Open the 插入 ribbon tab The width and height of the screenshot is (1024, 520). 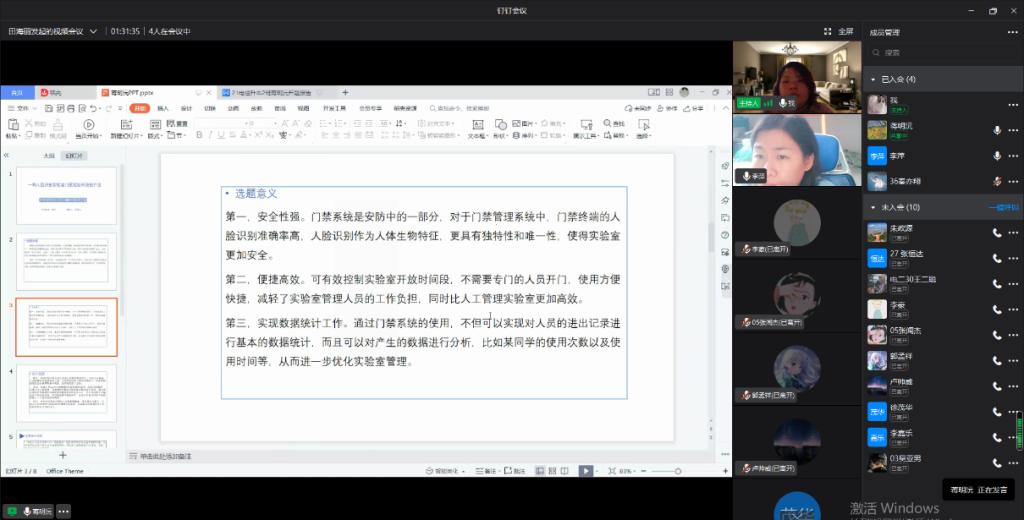pyautogui.click(x=163, y=108)
